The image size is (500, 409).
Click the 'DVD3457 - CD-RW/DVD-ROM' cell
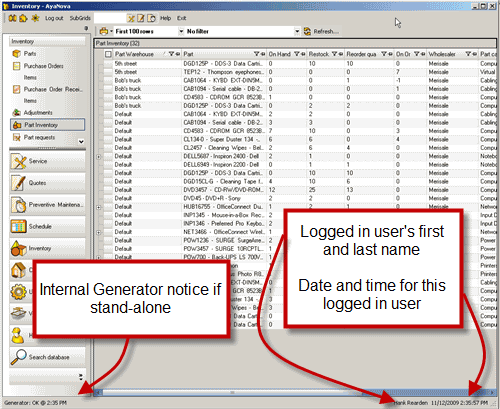pyautogui.click(x=224, y=190)
